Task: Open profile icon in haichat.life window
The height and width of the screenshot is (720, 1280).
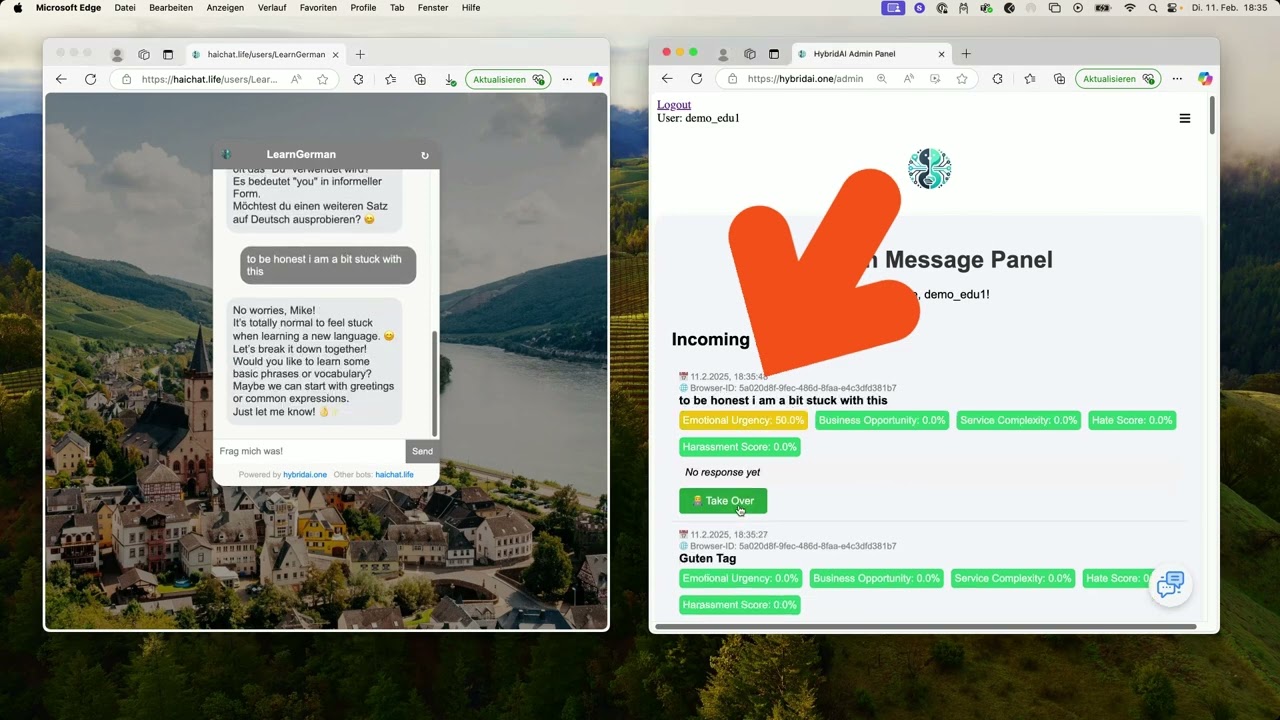Action: click(117, 54)
